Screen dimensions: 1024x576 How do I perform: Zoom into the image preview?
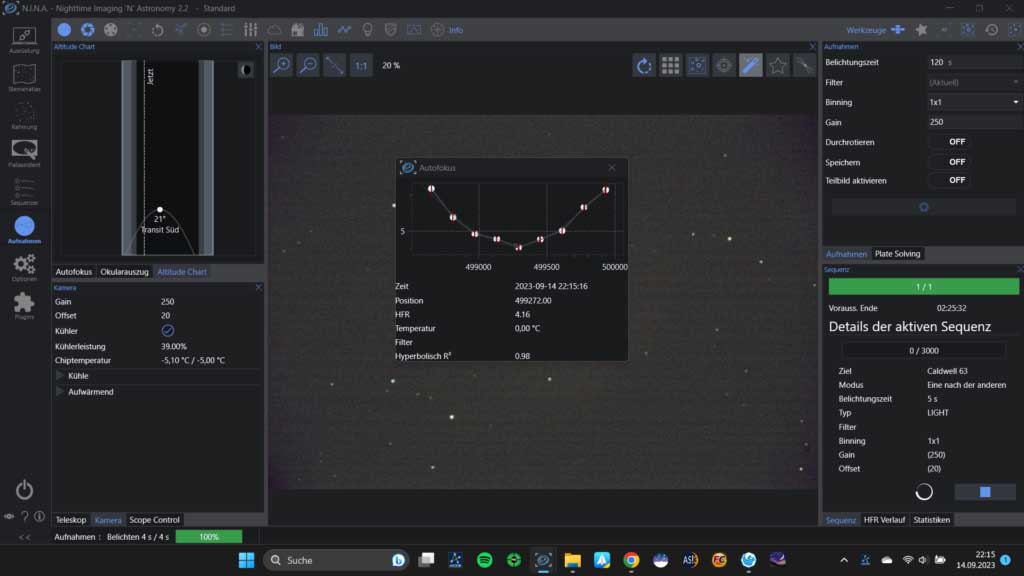(x=282, y=65)
